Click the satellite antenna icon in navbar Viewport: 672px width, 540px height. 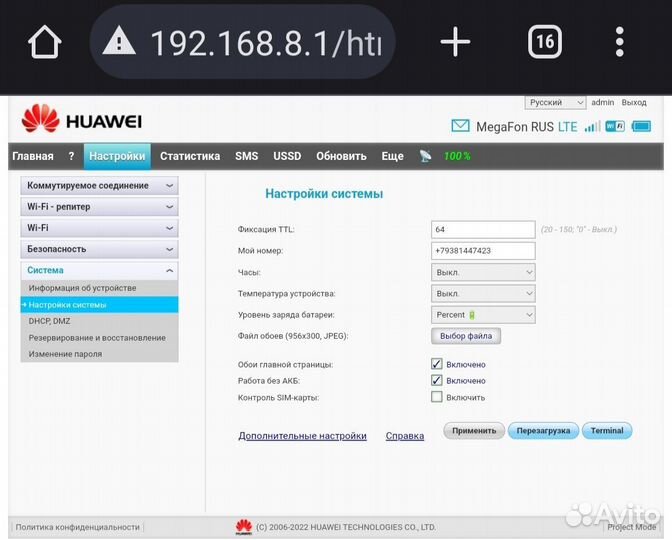pos(425,156)
